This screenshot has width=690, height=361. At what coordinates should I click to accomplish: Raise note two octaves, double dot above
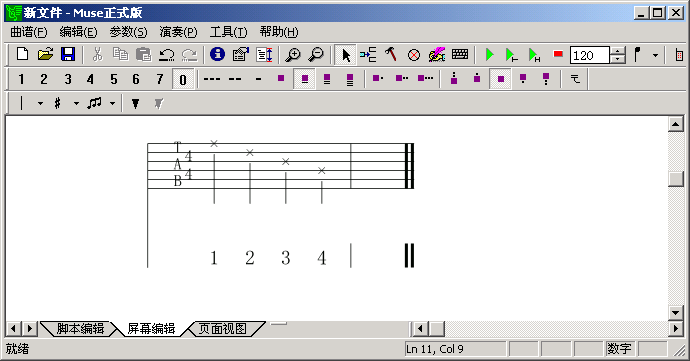click(x=454, y=79)
